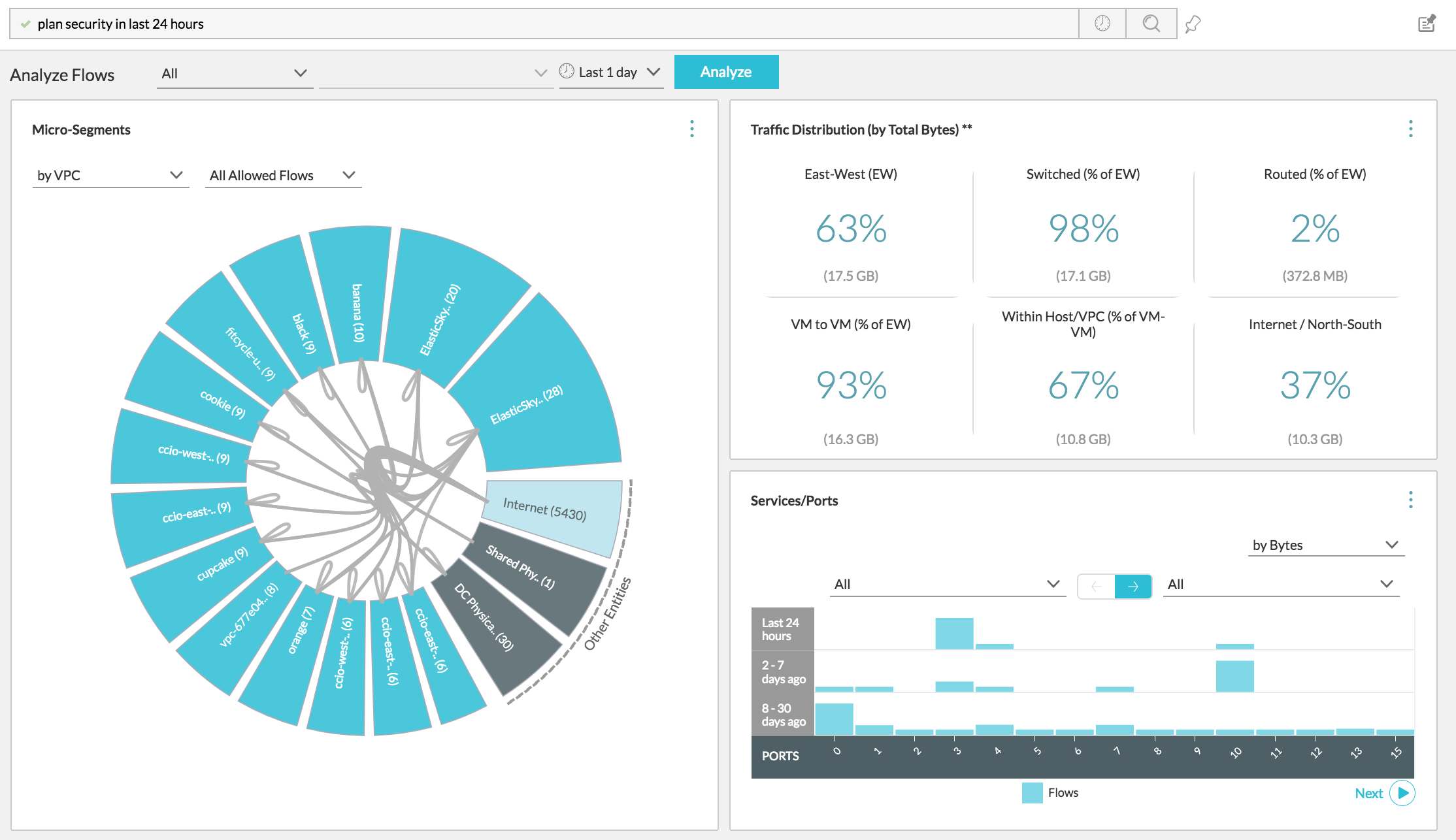Open the 'Last 1 day' time range dropdown

pos(610,73)
